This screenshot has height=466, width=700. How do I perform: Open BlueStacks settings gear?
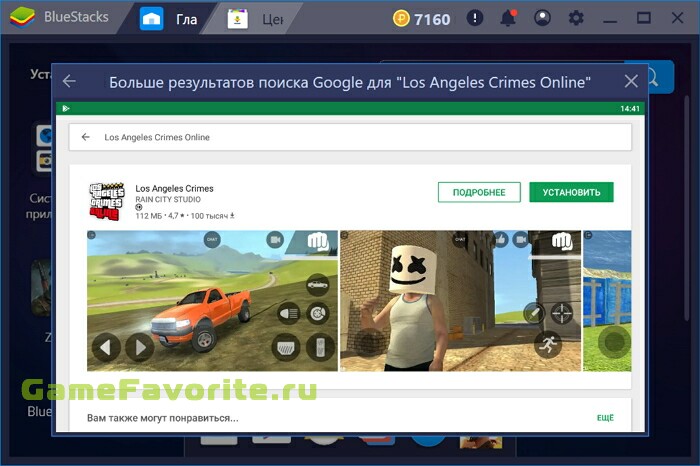coord(576,18)
